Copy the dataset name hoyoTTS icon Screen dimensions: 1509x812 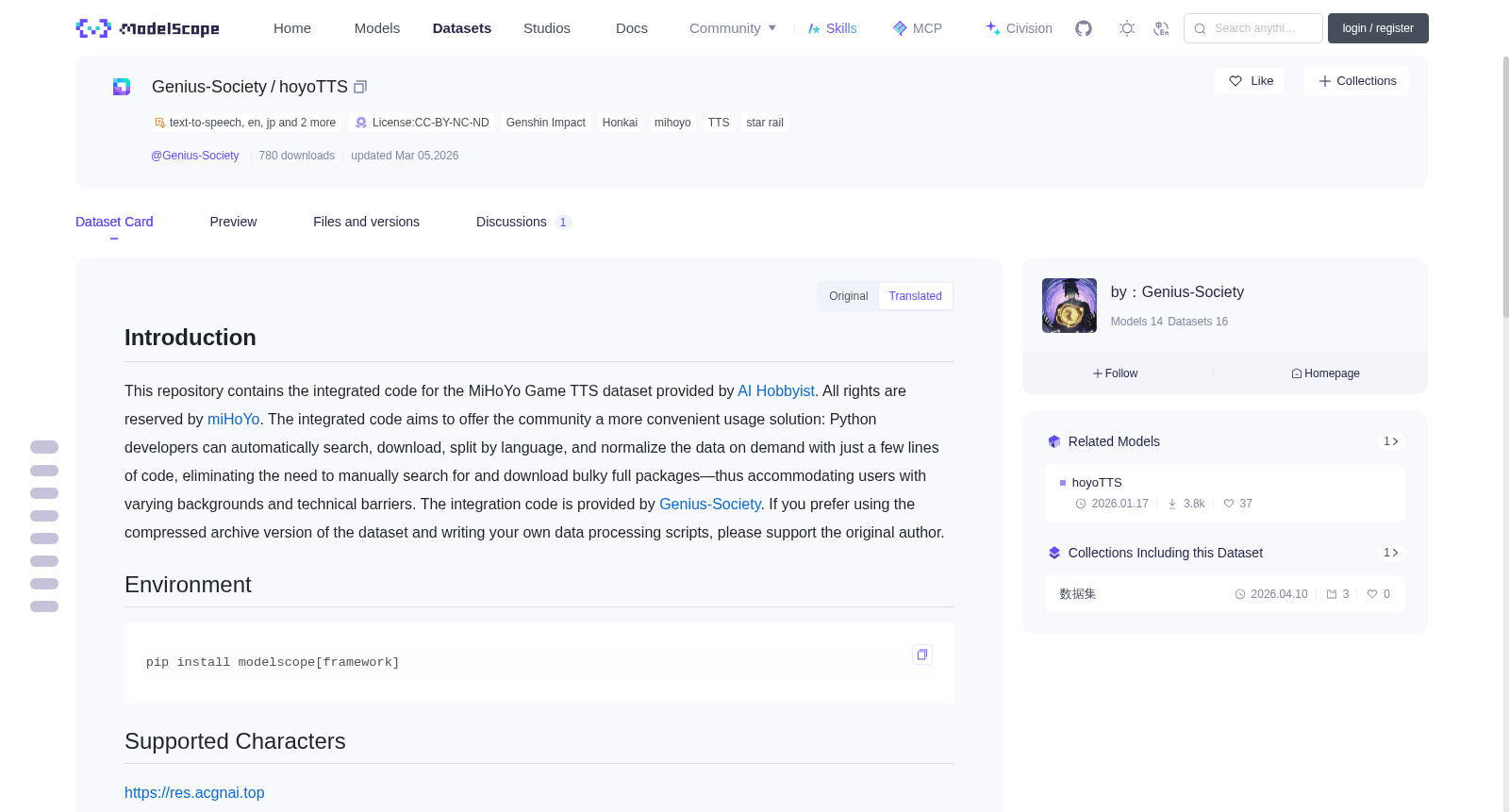coord(360,87)
